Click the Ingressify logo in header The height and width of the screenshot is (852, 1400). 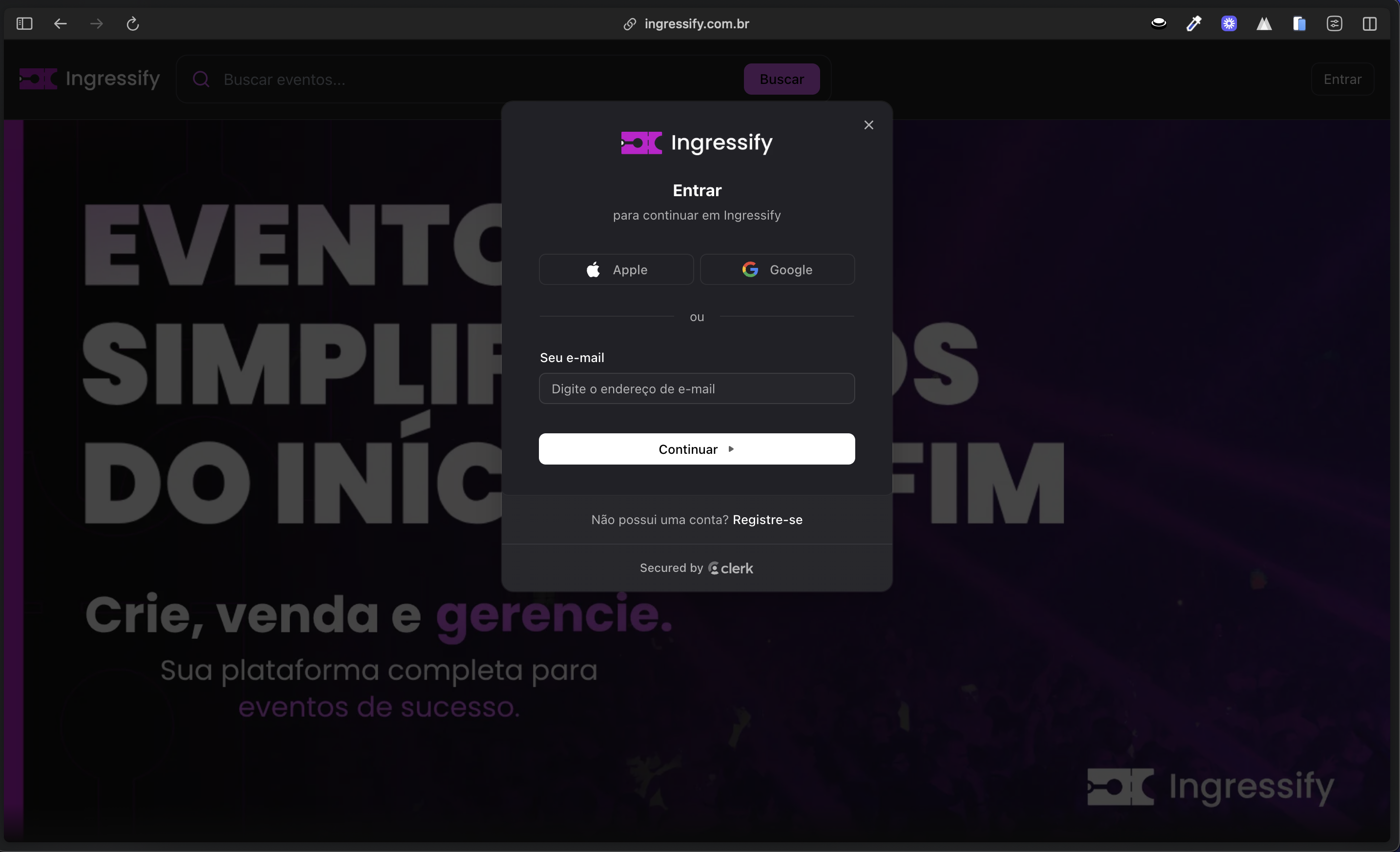[90, 79]
